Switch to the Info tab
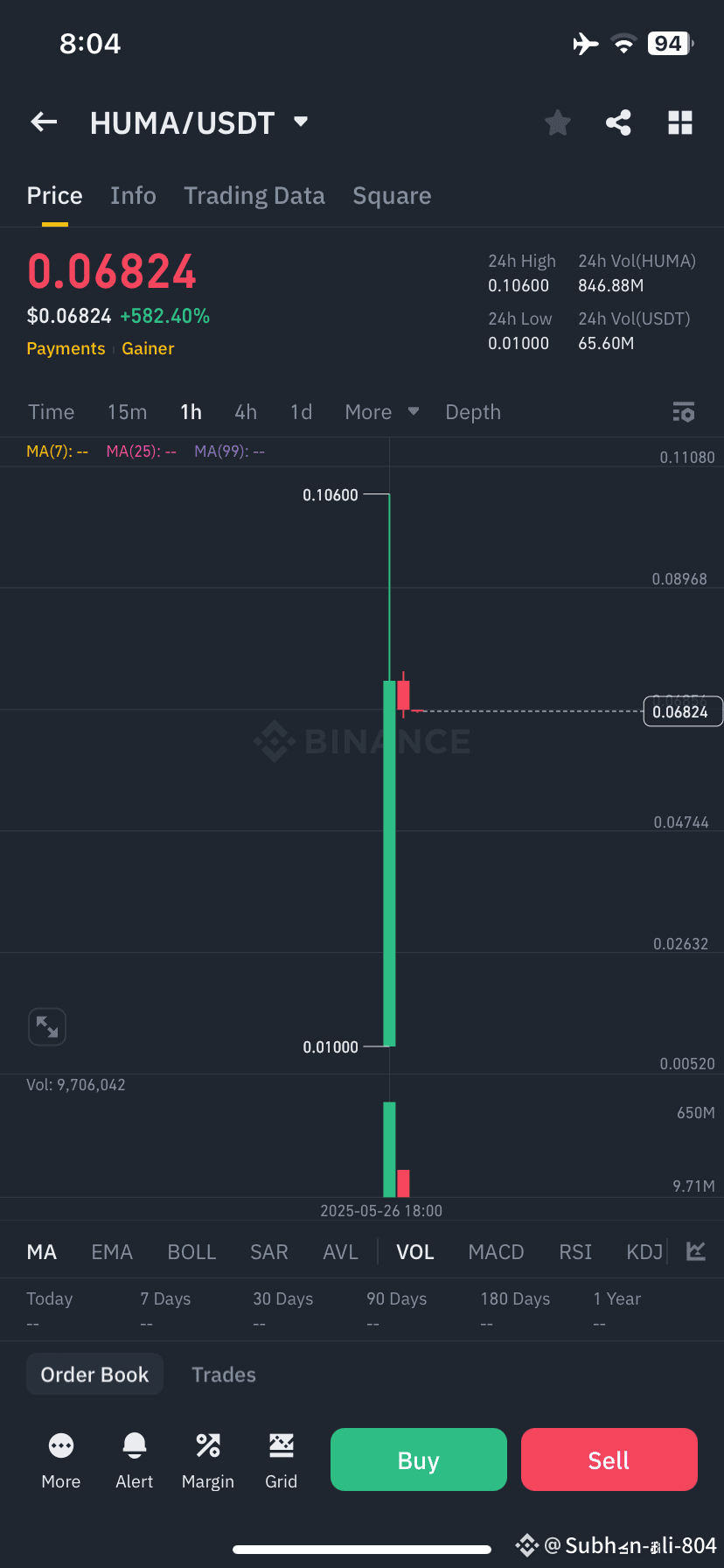The height and width of the screenshot is (1568, 724). (133, 196)
